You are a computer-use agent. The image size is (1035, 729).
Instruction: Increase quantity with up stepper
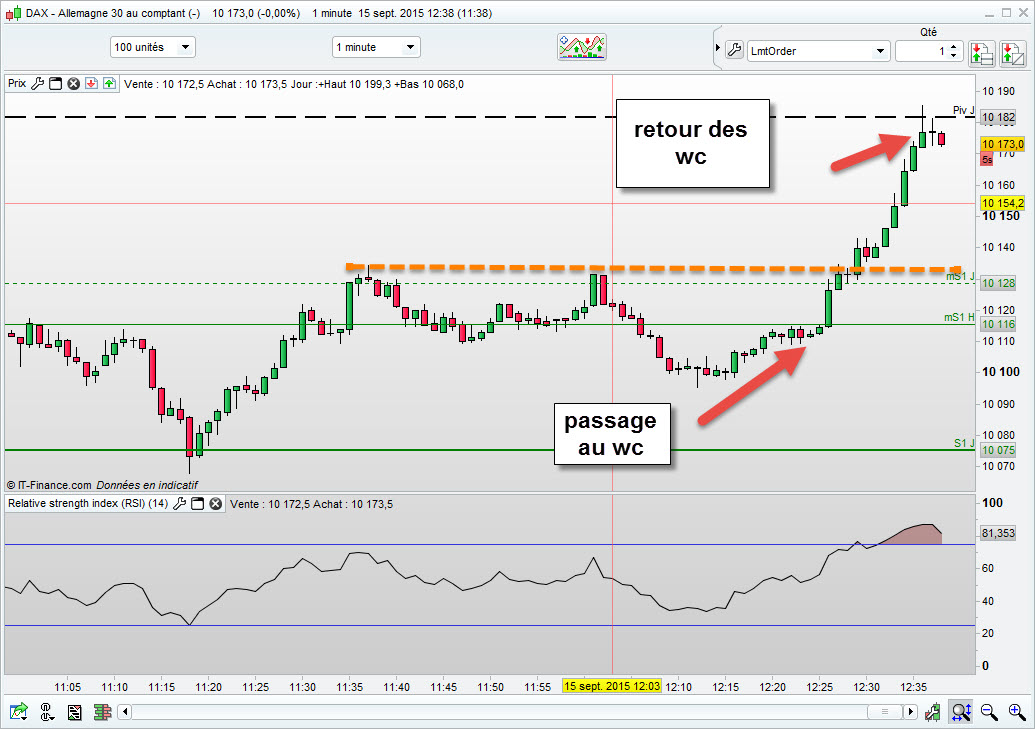[953, 47]
